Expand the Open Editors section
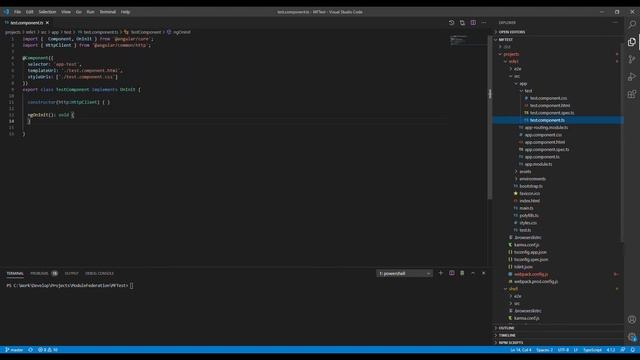Screen dimensions: 640x360 point(512,32)
